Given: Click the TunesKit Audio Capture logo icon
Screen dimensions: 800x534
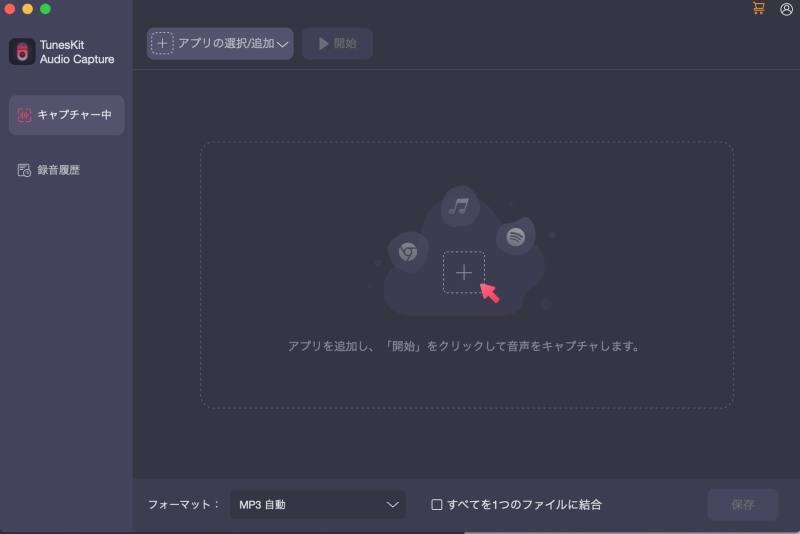Looking at the screenshot, I should pyautogui.click(x=22, y=52).
